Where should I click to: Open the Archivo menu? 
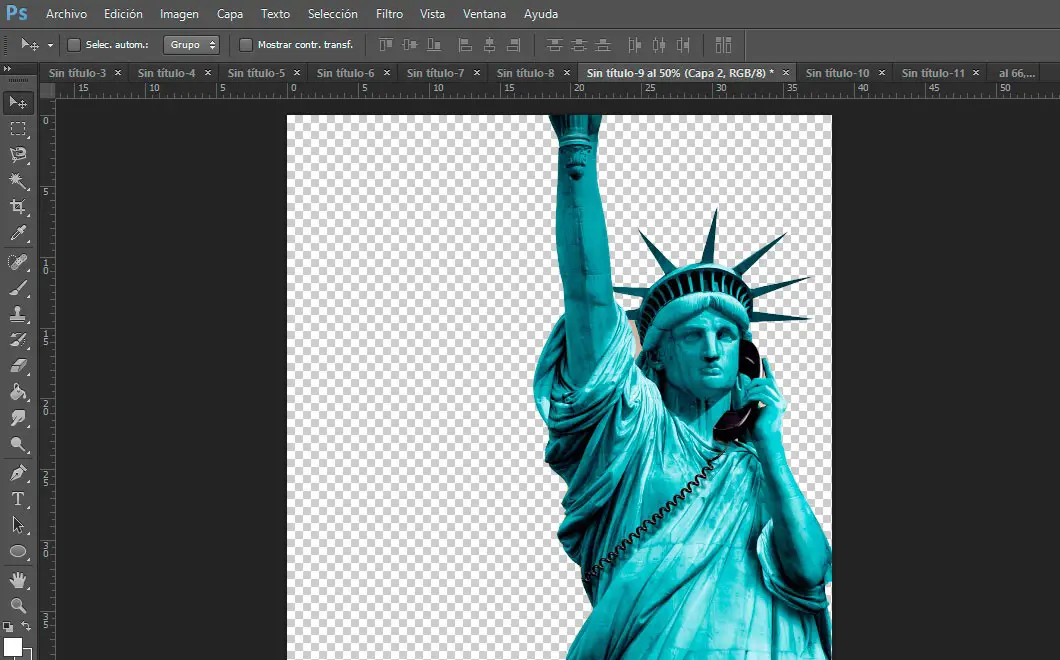(x=66, y=14)
